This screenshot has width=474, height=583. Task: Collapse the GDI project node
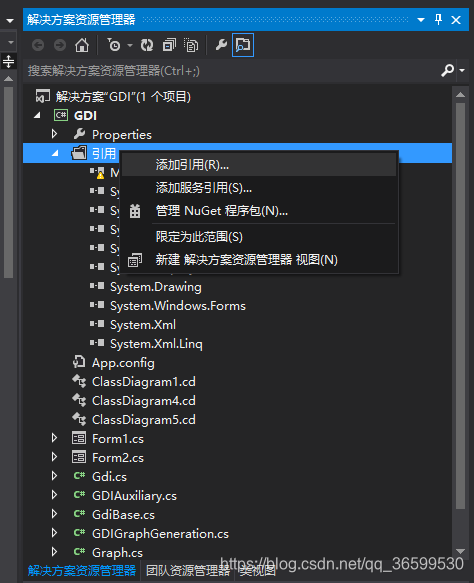point(37,116)
